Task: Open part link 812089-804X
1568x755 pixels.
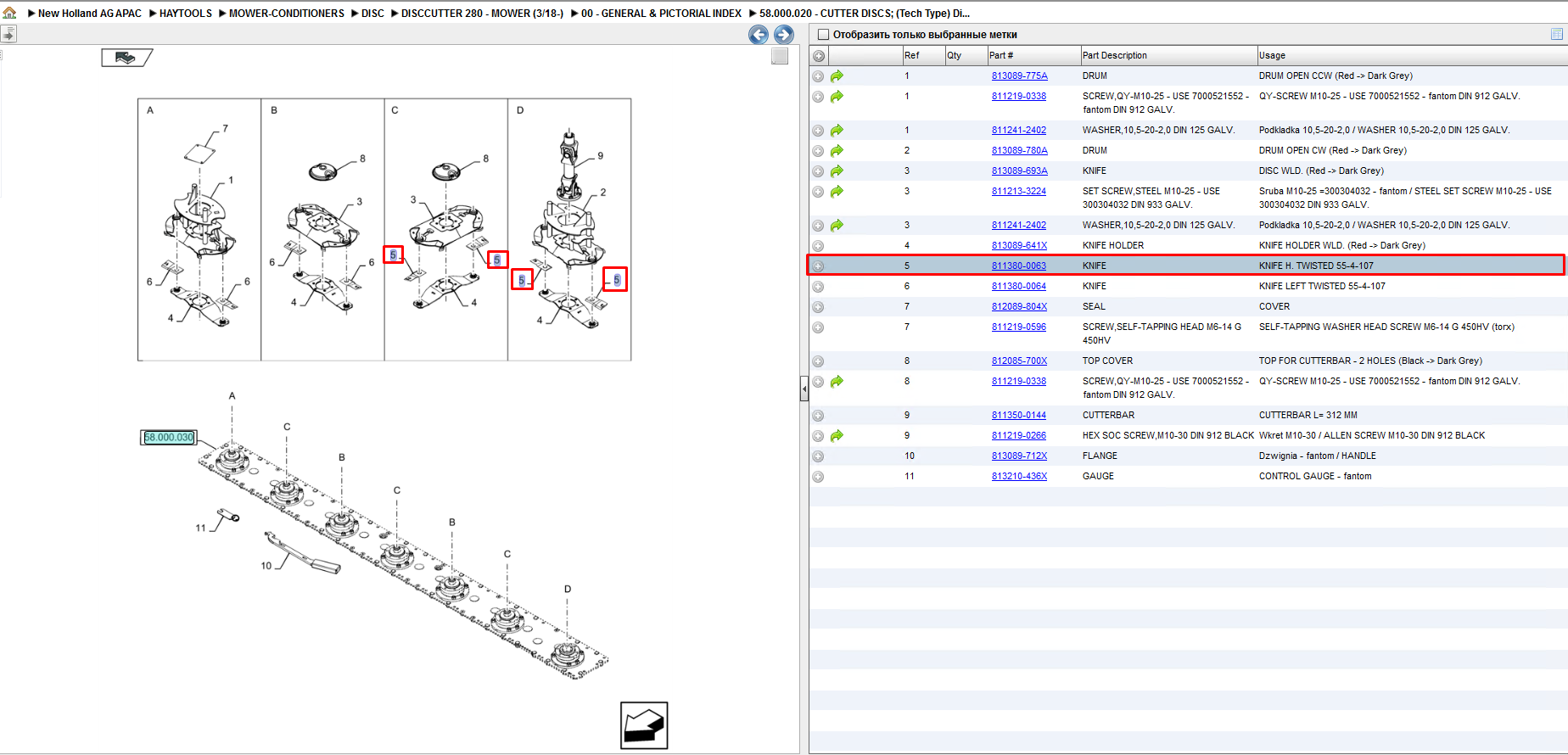Action: click(x=1020, y=307)
